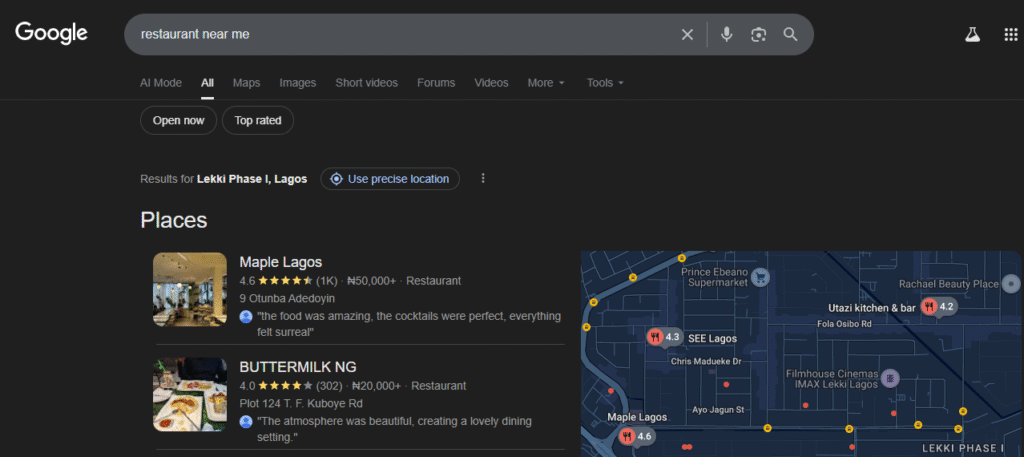
Task: Toggle the Open now filter
Action: [x=178, y=121]
